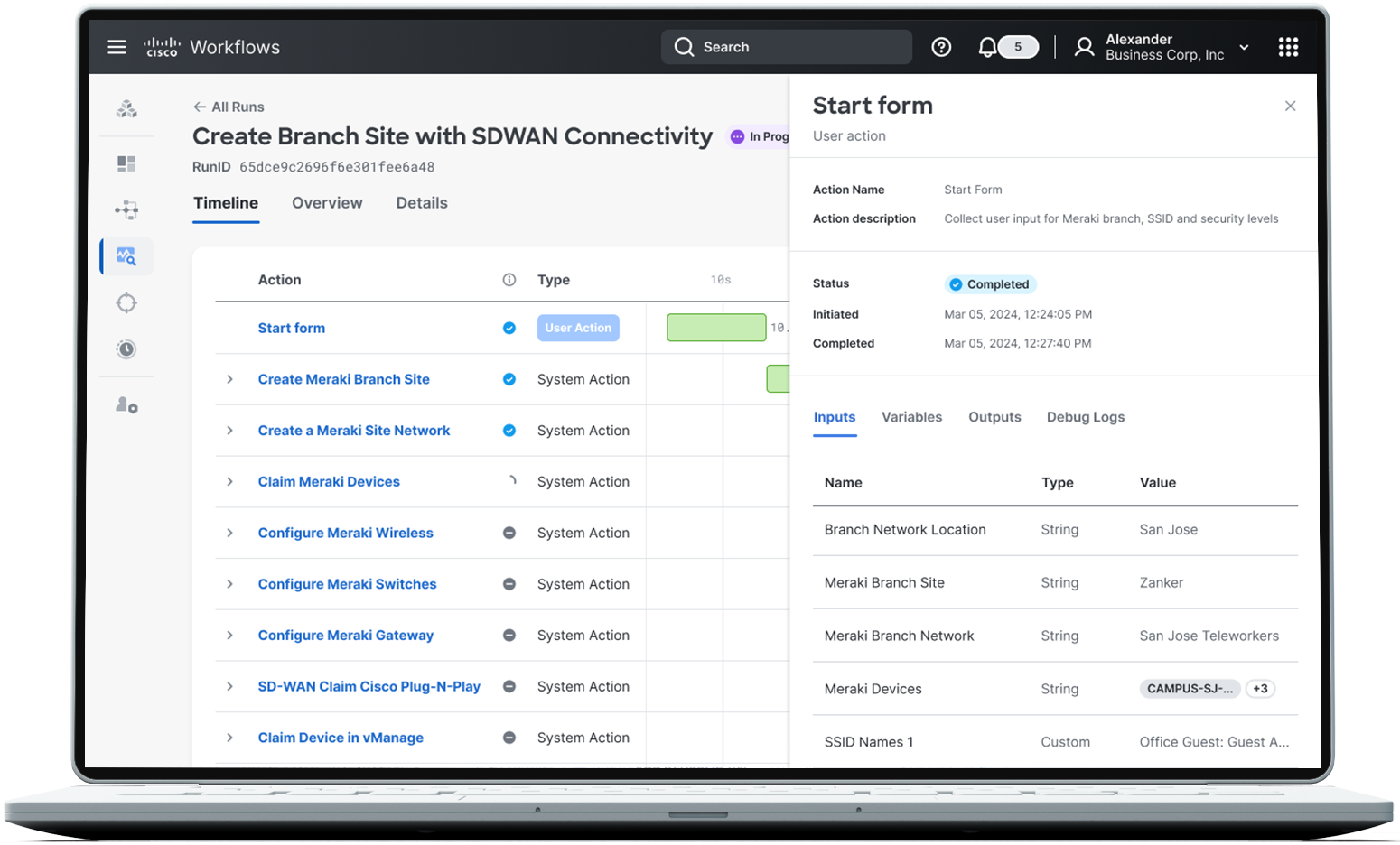
Task: Expand the Claim Meraki Devices row
Action: (x=229, y=481)
